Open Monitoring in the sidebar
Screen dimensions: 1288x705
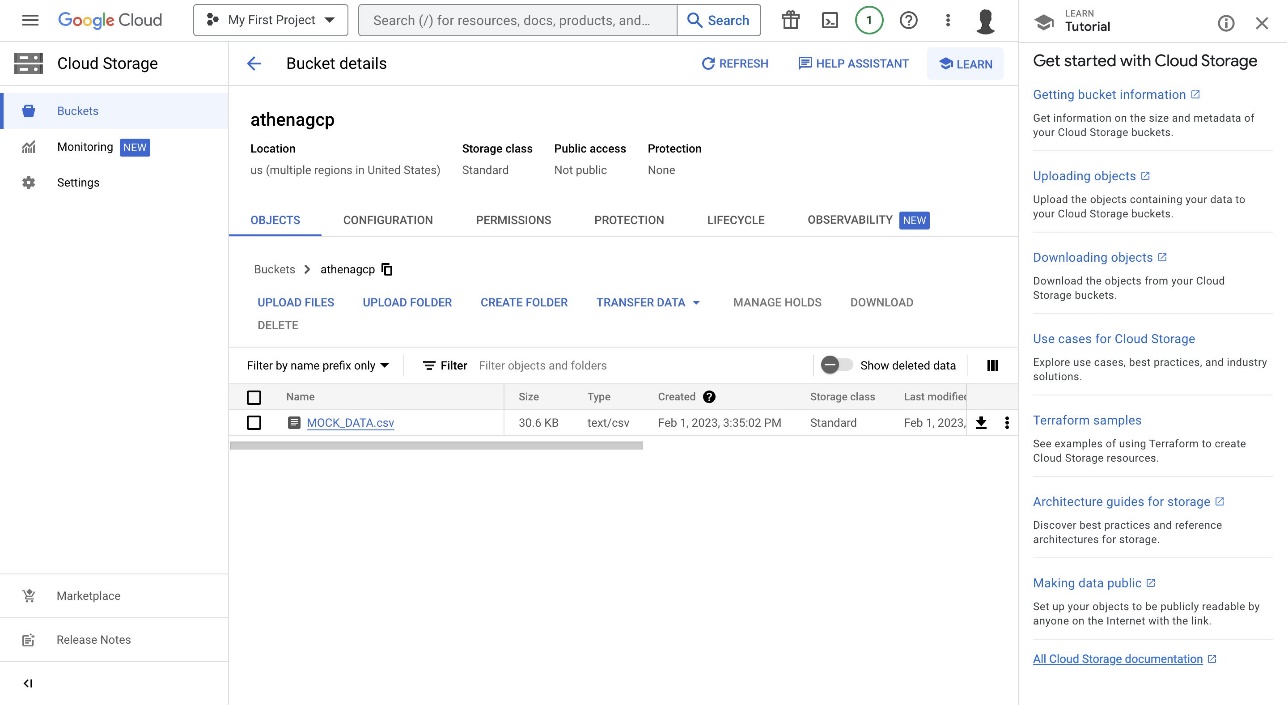(114, 147)
